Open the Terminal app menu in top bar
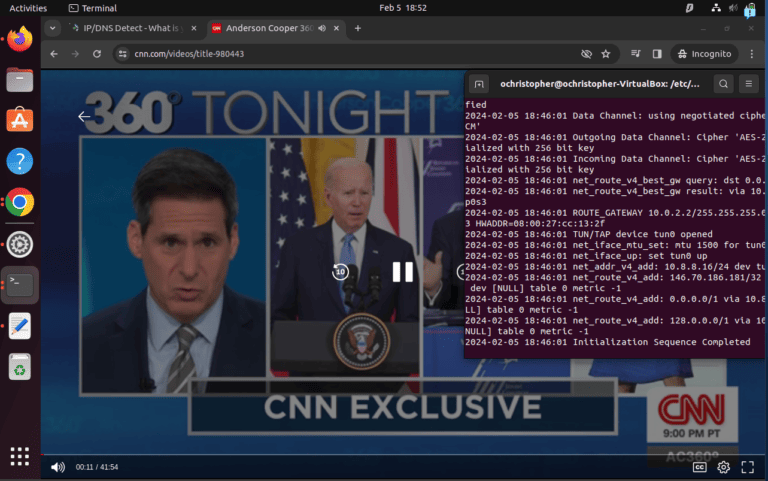The height and width of the screenshot is (481, 768). click(93, 8)
